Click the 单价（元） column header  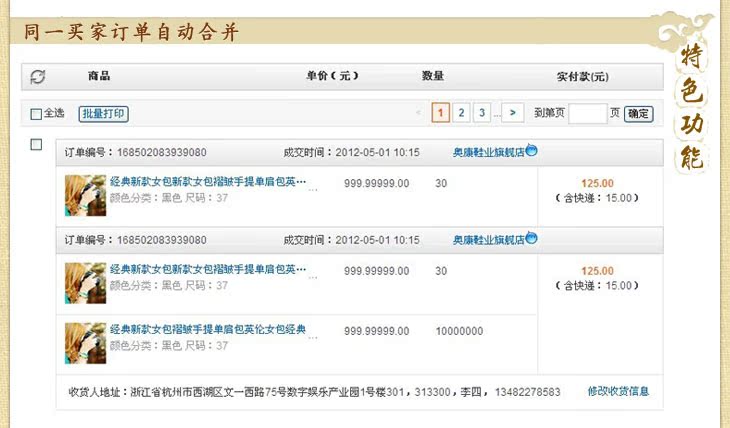332,76
